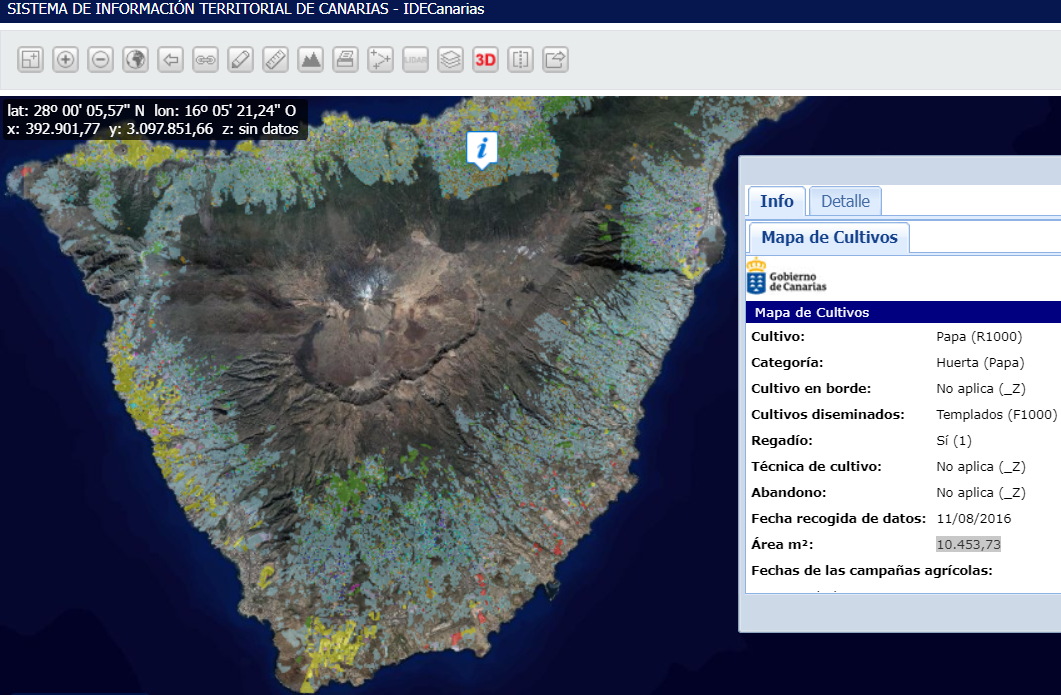Screen dimensions: 1061x695
Task: Click the info marker on the map
Action: (482, 149)
